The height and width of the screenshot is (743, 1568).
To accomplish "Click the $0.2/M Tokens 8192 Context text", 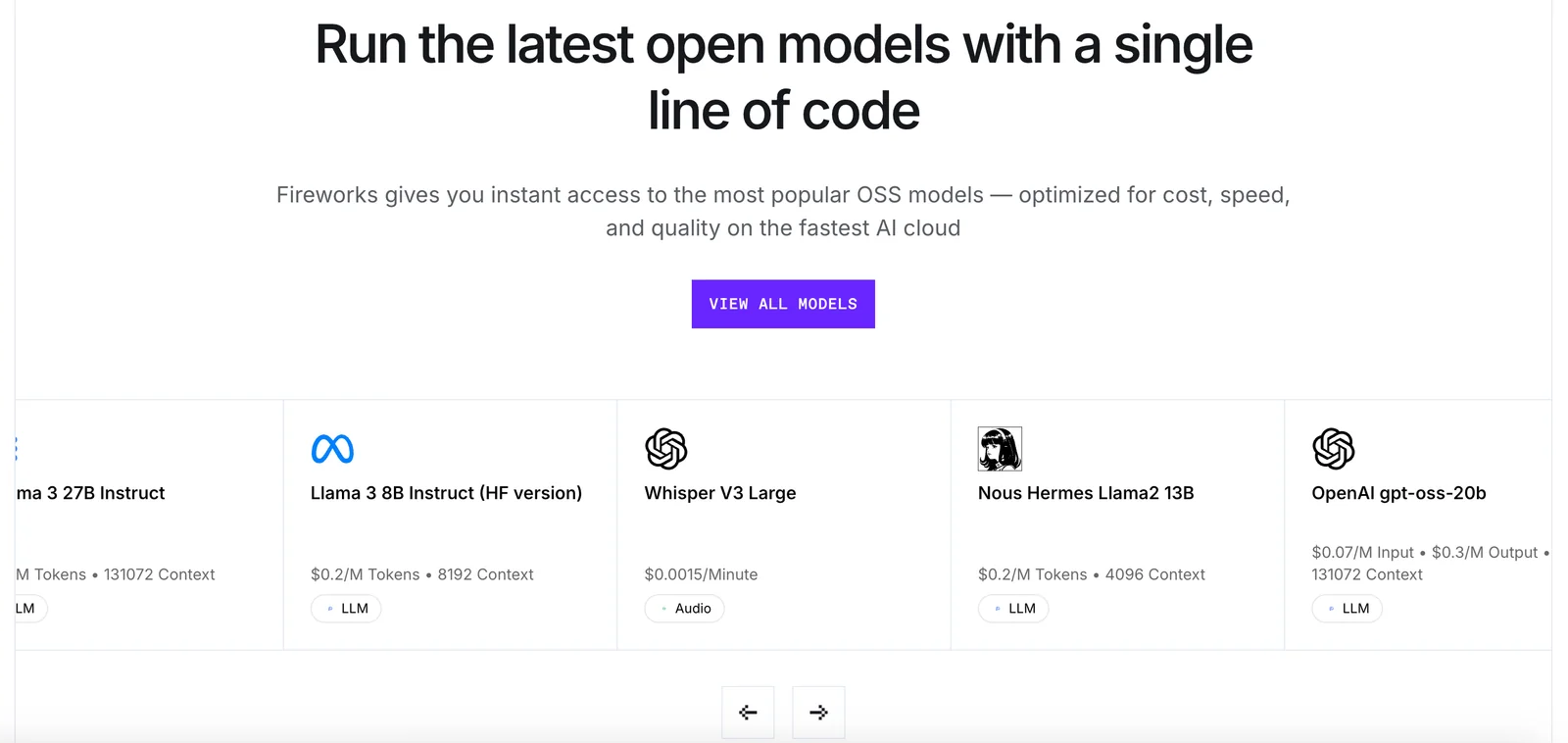I will coord(421,574).
